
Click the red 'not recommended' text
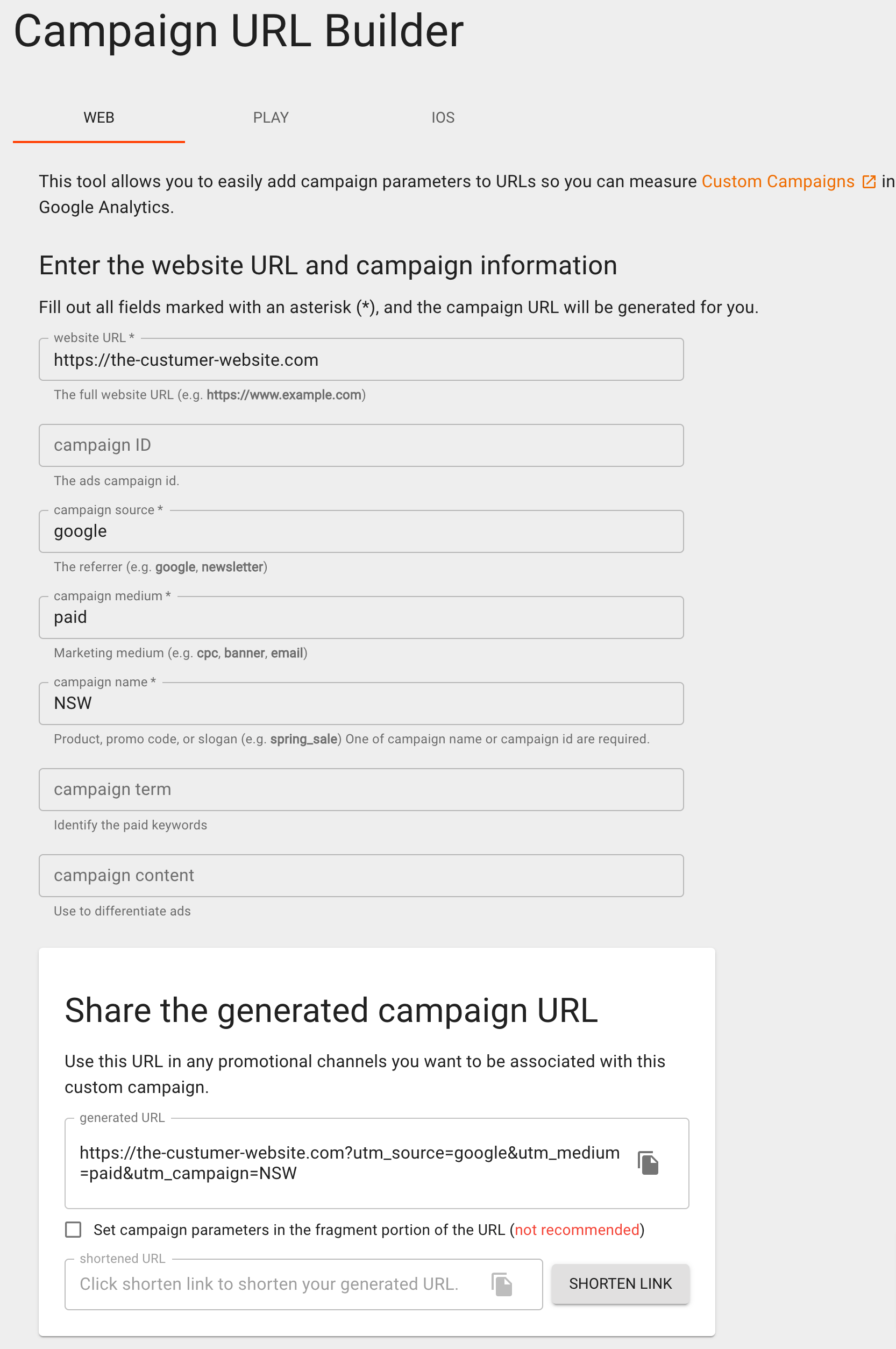(577, 1230)
